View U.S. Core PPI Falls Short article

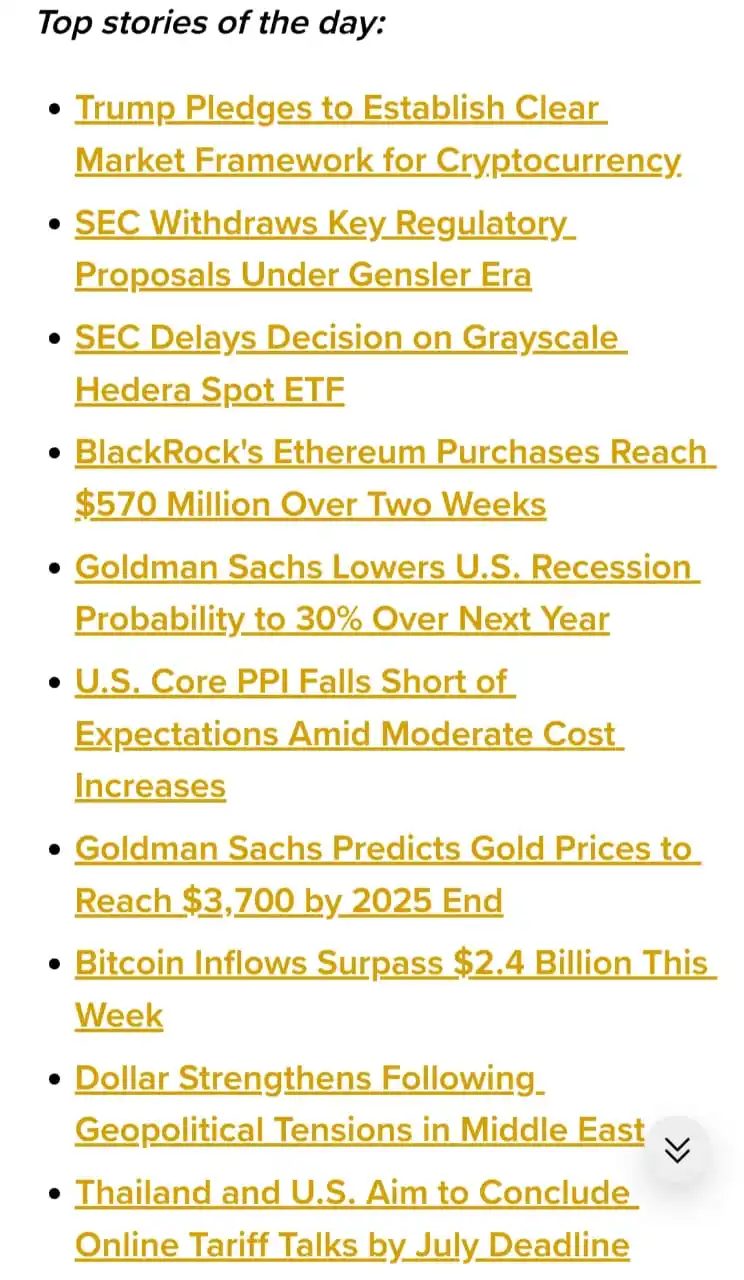click(349, 734)
